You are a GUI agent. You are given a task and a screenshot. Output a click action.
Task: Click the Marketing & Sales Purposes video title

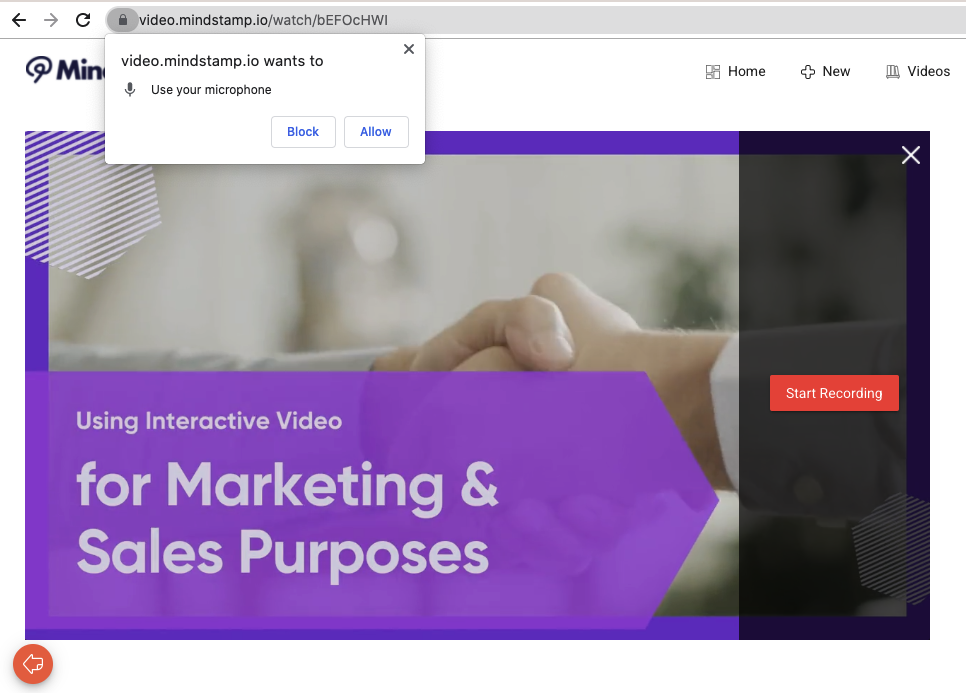(286, 518)
